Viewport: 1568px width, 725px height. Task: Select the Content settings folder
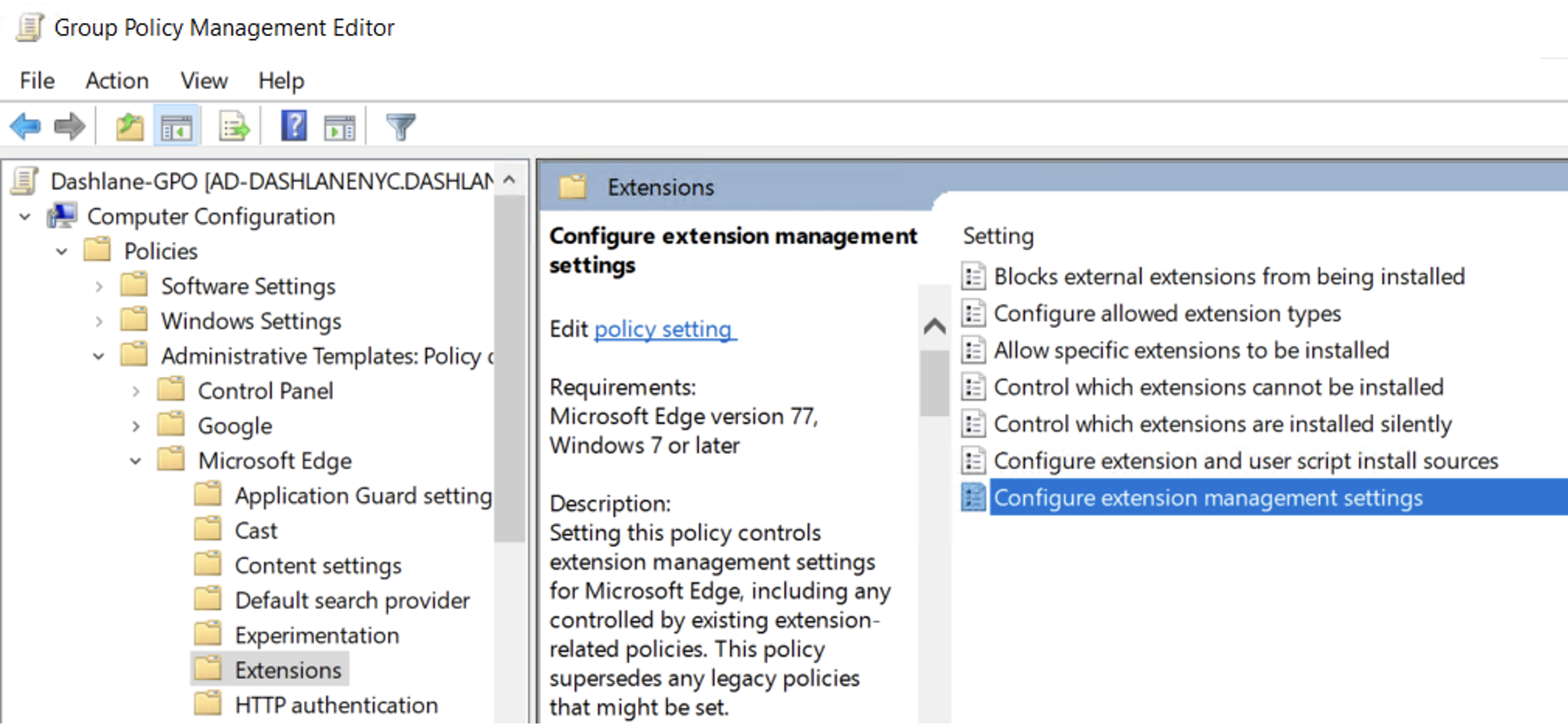point(318,565)
